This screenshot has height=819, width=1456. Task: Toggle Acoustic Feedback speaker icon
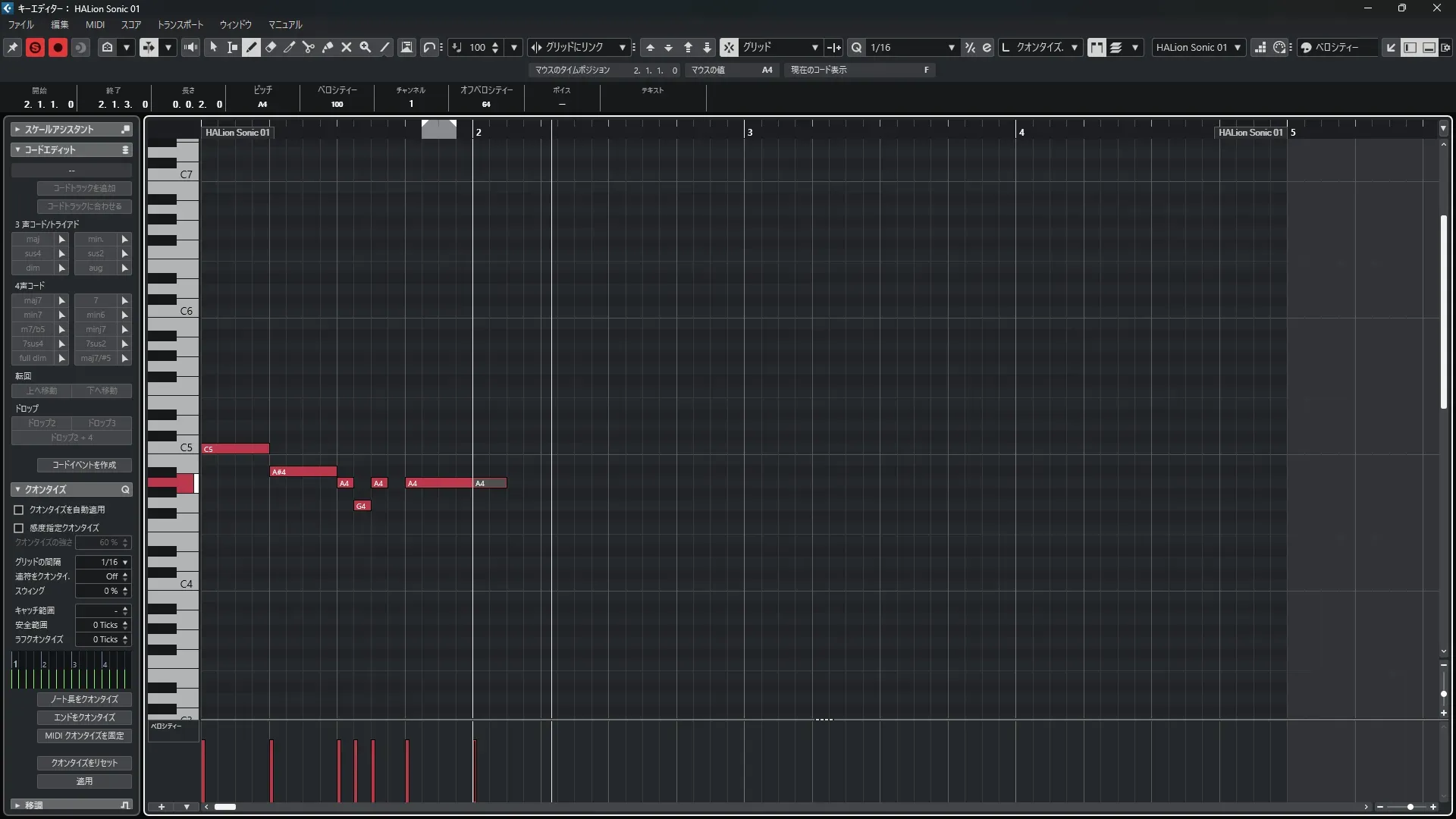pyautogui.click(x=190, y=47)
